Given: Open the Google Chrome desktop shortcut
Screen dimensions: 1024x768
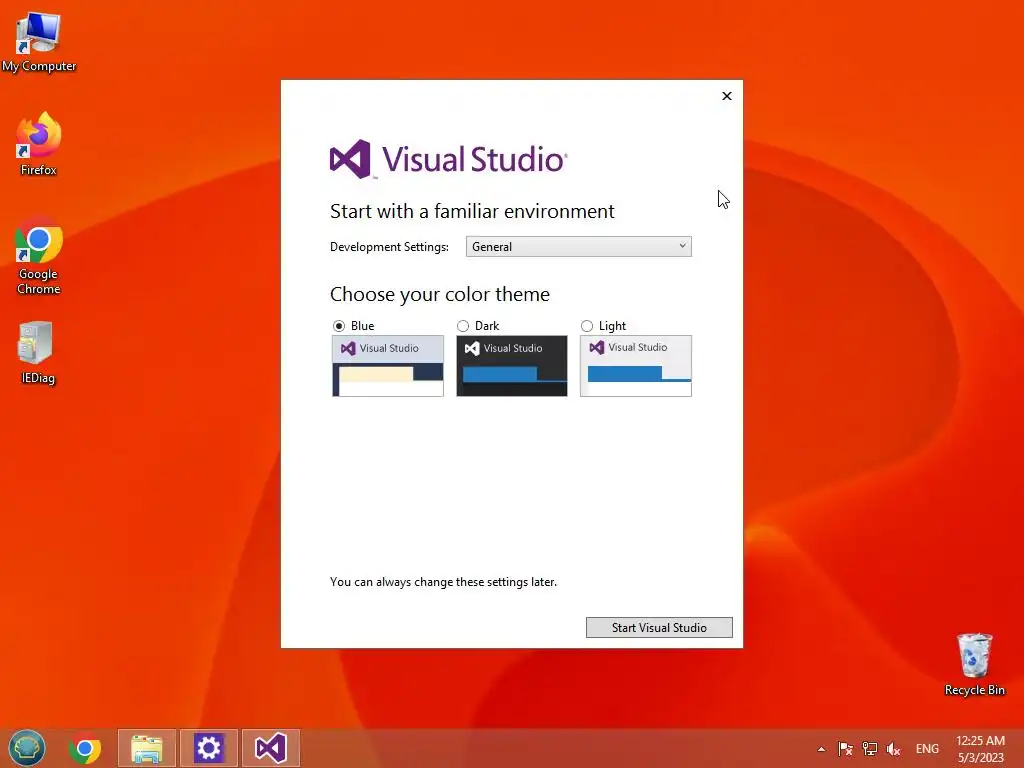Looking at the screenshot, I should coord(39,255).
